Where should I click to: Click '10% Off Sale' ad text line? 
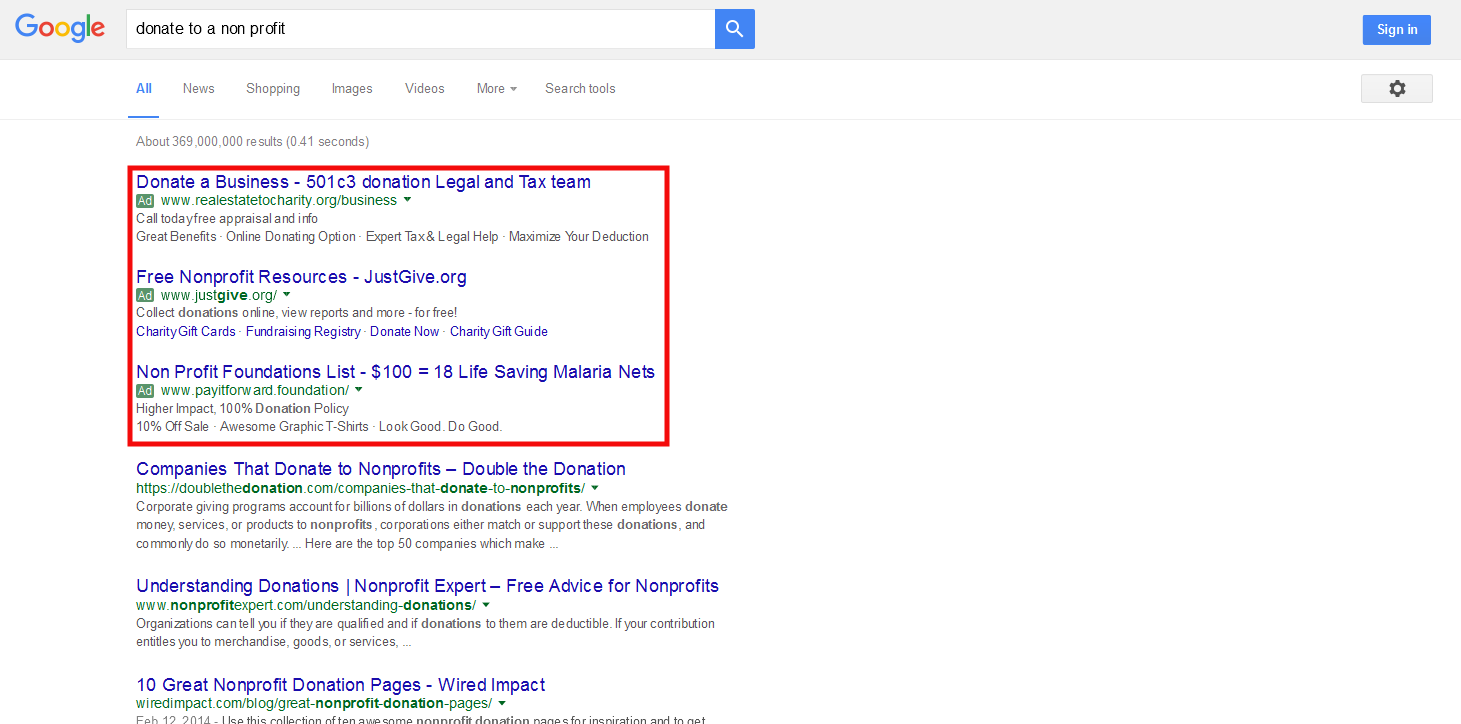tap(319, 426)
